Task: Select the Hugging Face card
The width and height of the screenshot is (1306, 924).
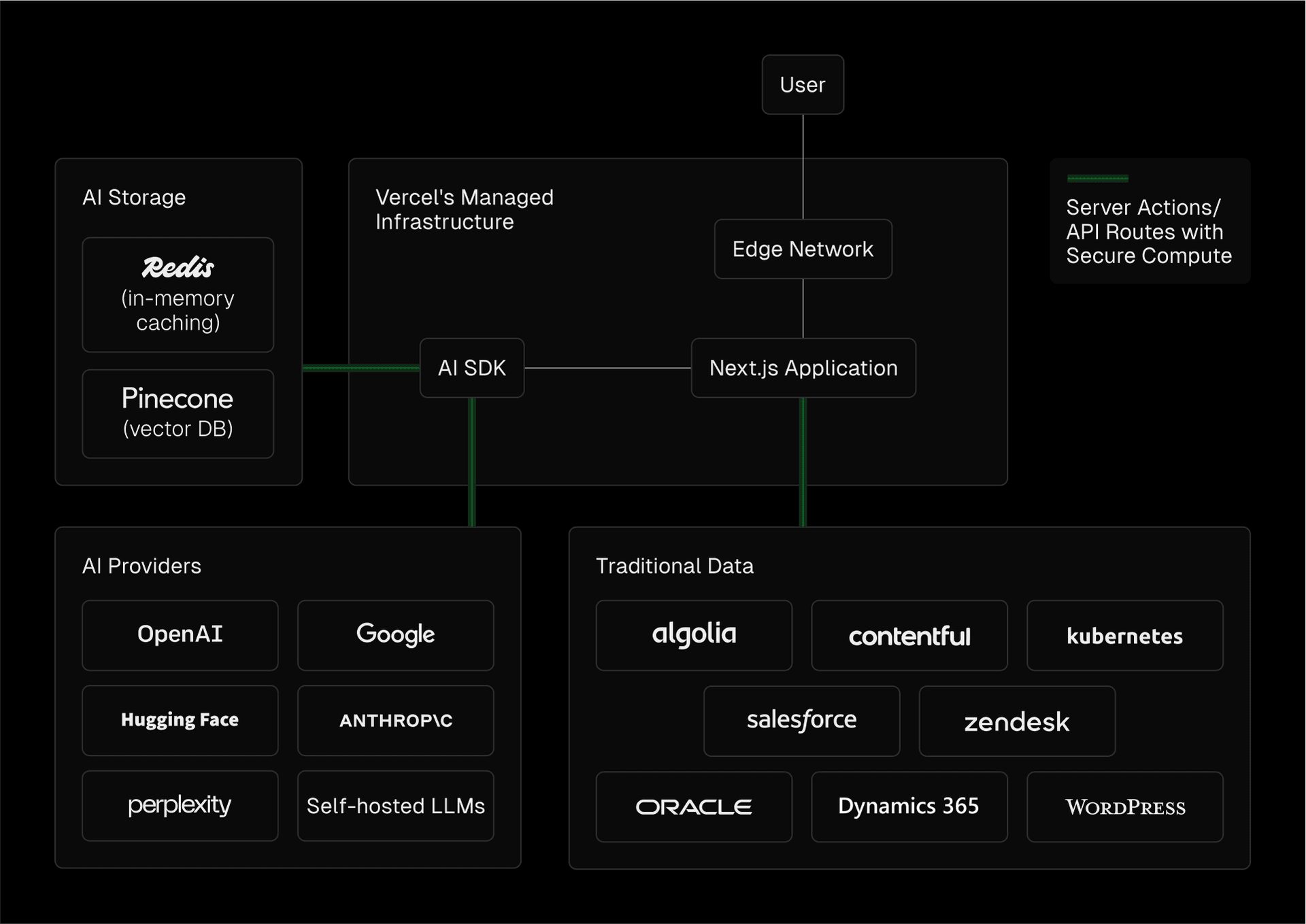Action: [x=180, y=721]
